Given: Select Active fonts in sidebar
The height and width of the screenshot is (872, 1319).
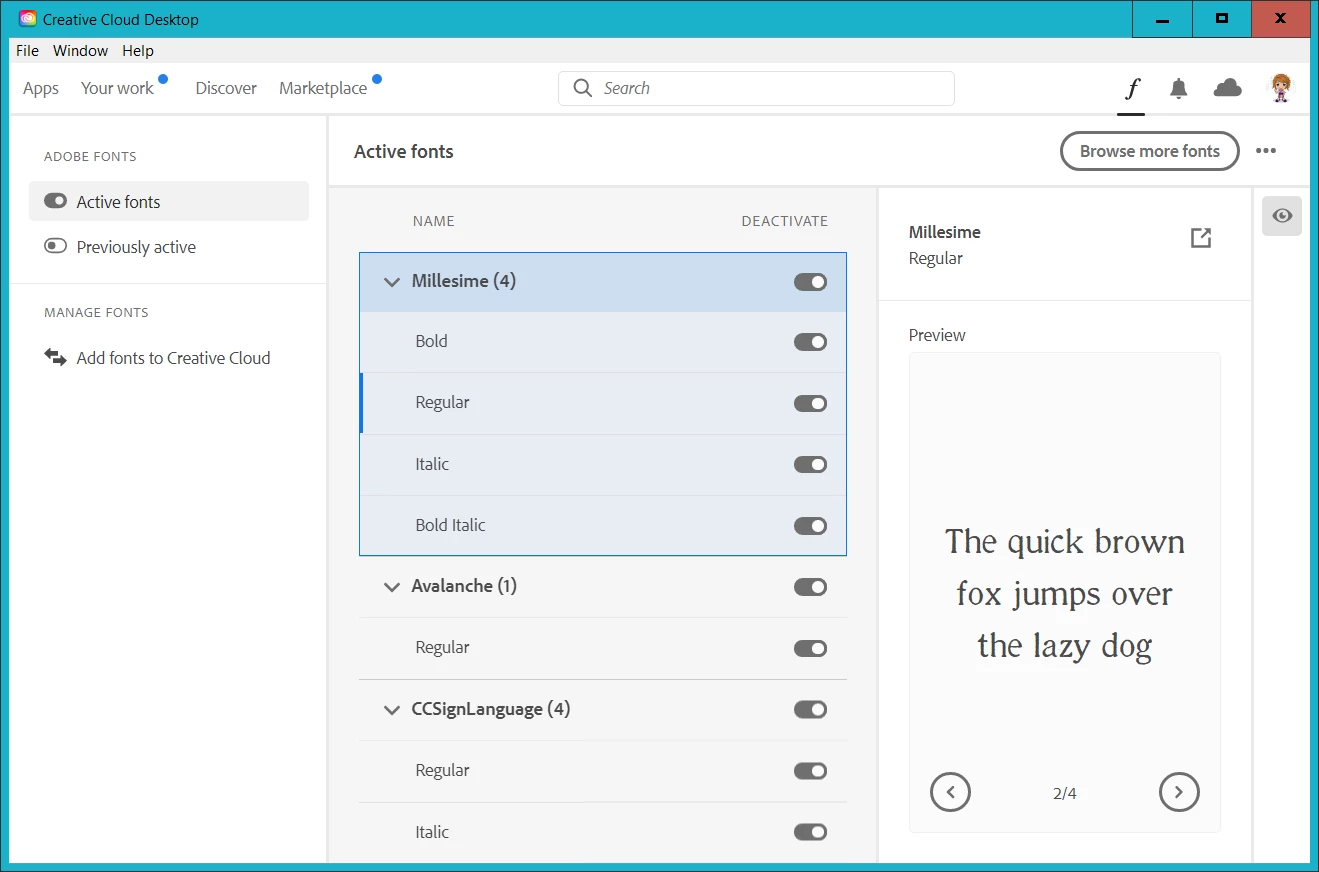Looking at the screenshot, I should click(169, 201).
